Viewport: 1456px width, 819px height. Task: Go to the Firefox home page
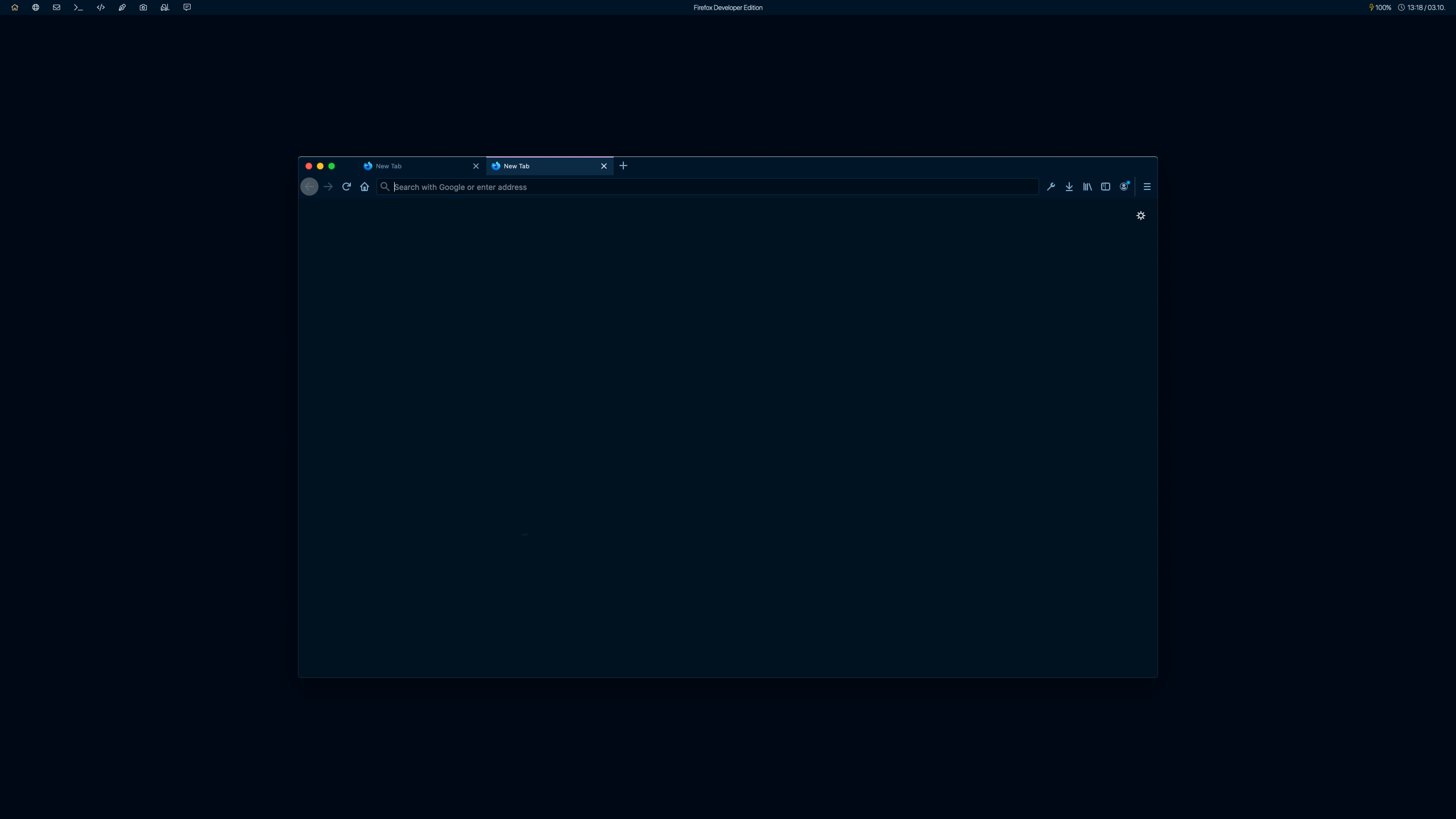(x=365, y=187)
